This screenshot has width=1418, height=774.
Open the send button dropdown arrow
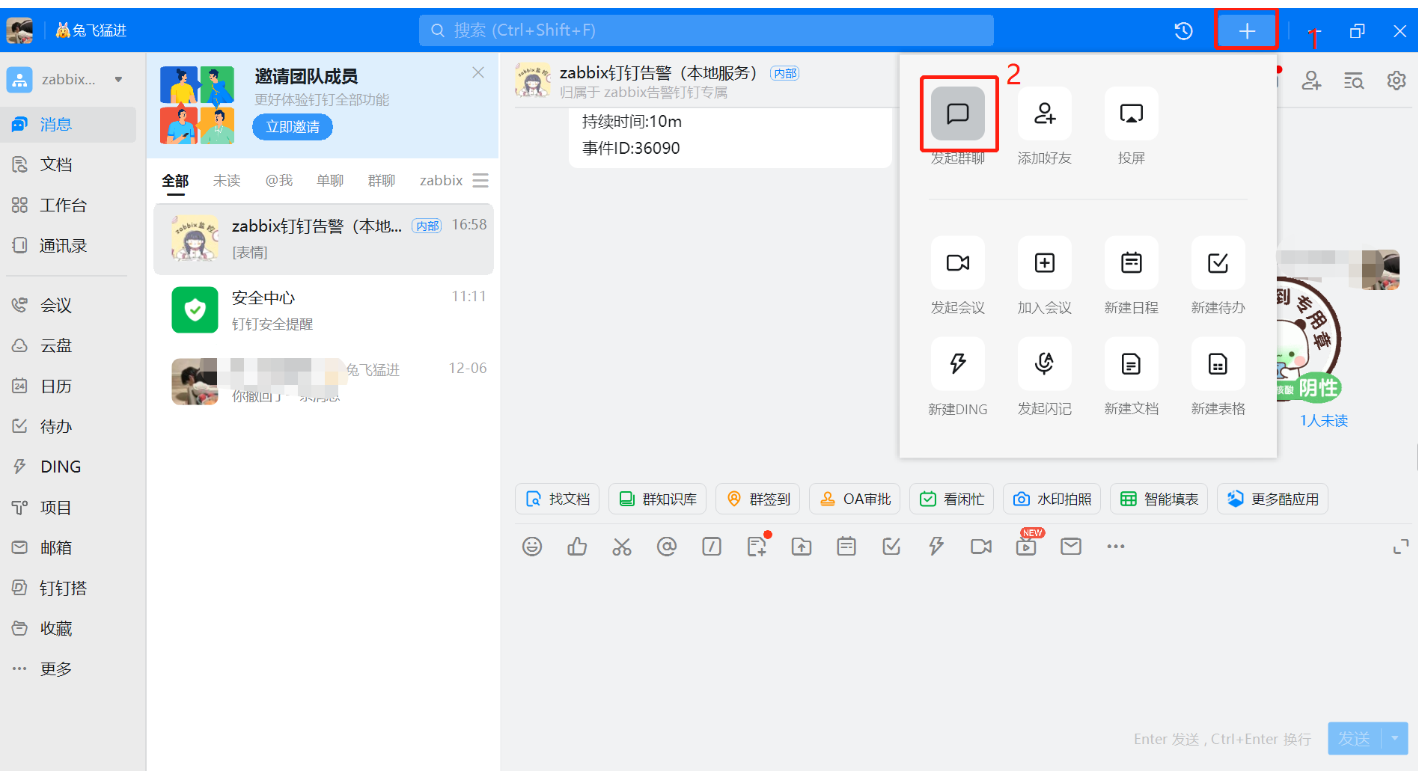1396,739
